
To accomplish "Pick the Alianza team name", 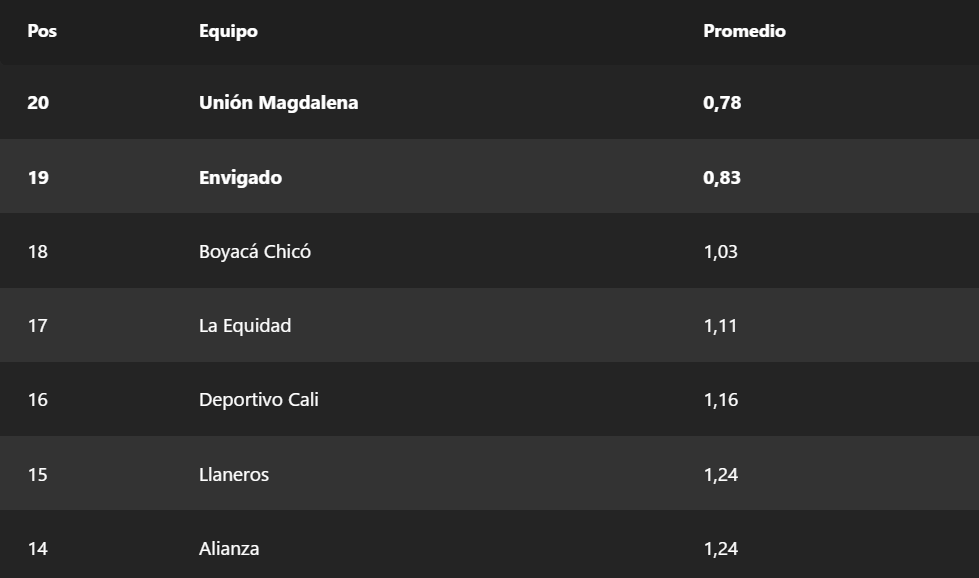I will [x=229, y=549].
